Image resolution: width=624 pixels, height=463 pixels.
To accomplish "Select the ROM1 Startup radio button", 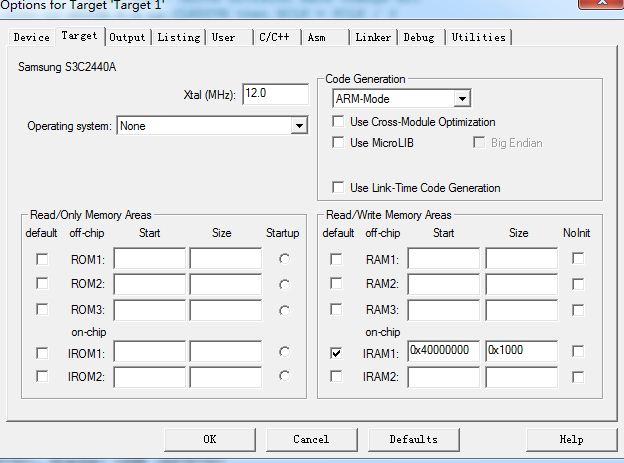I will pyautogui.click(x=284, y=259).
